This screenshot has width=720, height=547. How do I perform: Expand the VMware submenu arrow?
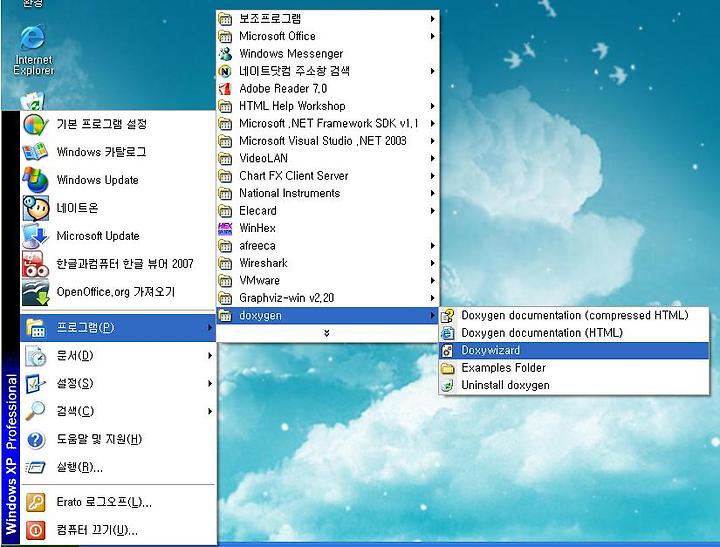(x=433, y=281)
